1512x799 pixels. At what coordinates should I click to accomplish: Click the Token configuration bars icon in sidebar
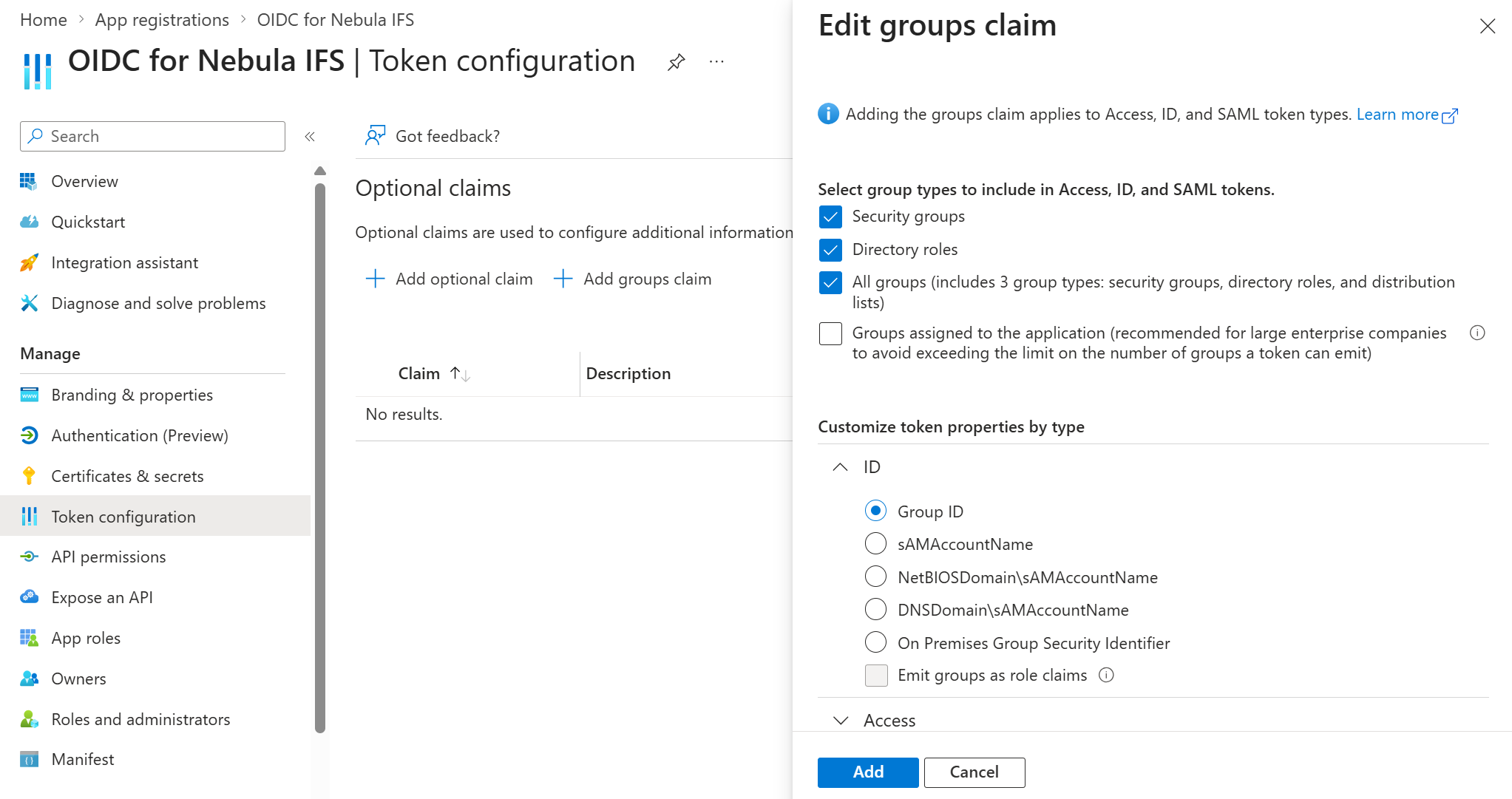click(x=29, y=516)
